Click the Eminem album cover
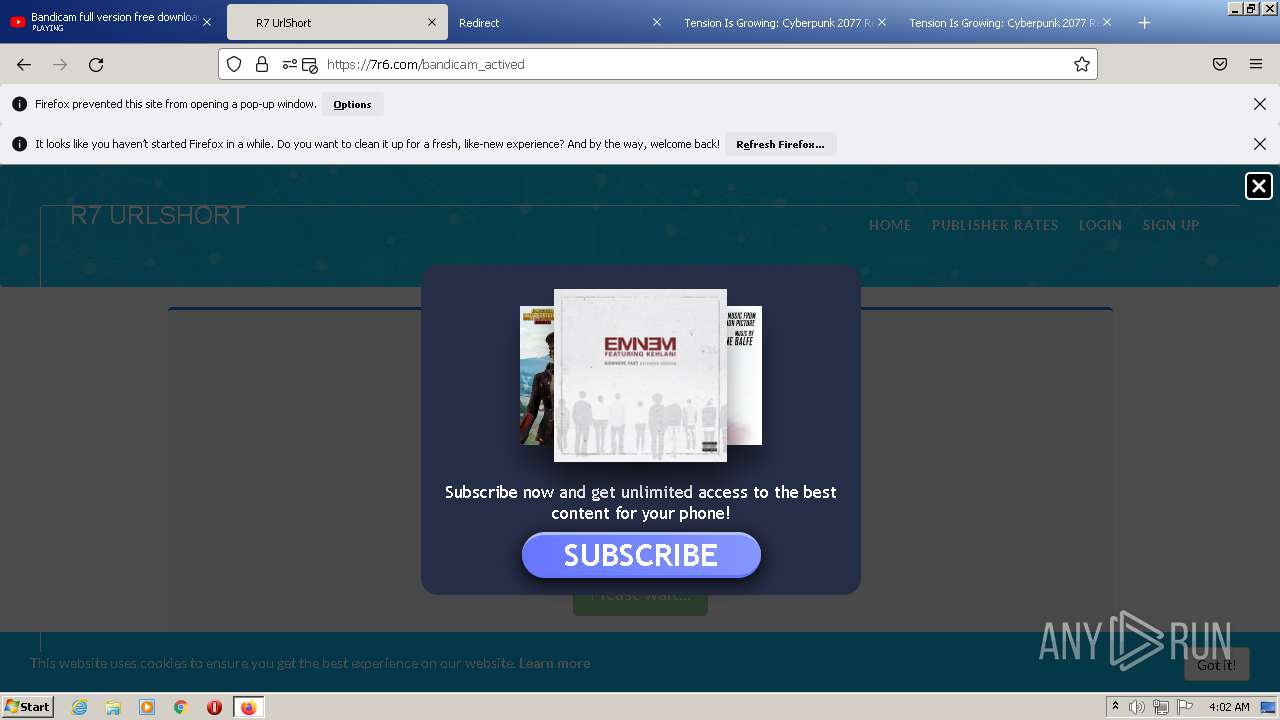 (640, 376)
